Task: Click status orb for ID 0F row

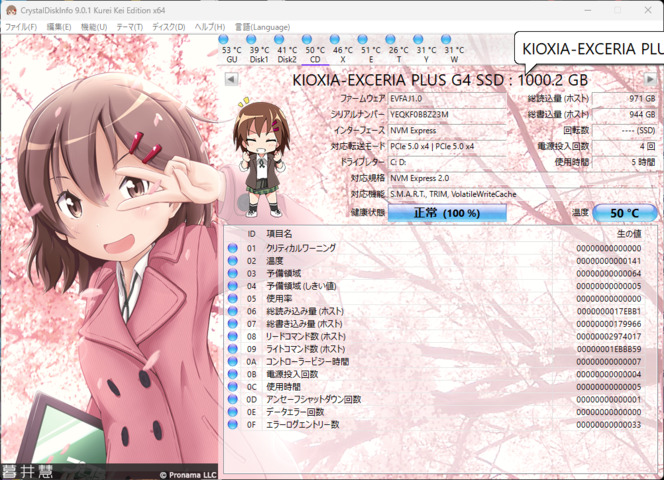Action: (232, 425)
